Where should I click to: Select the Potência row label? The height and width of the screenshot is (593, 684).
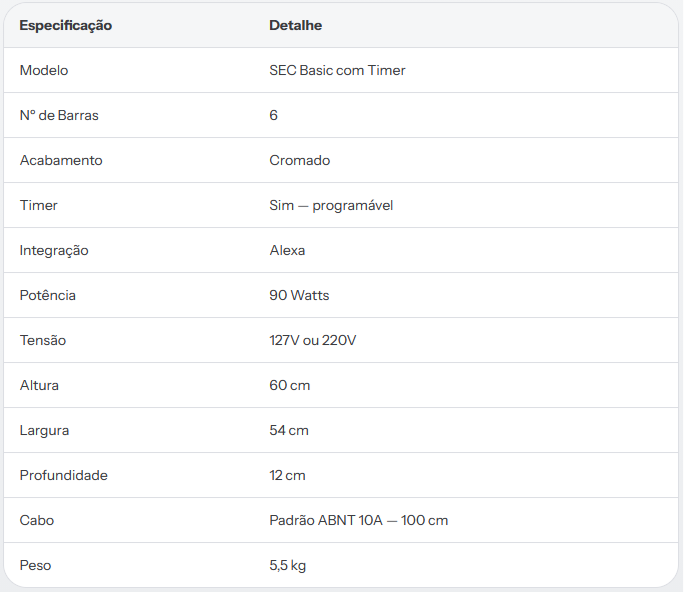click(48, 295)
